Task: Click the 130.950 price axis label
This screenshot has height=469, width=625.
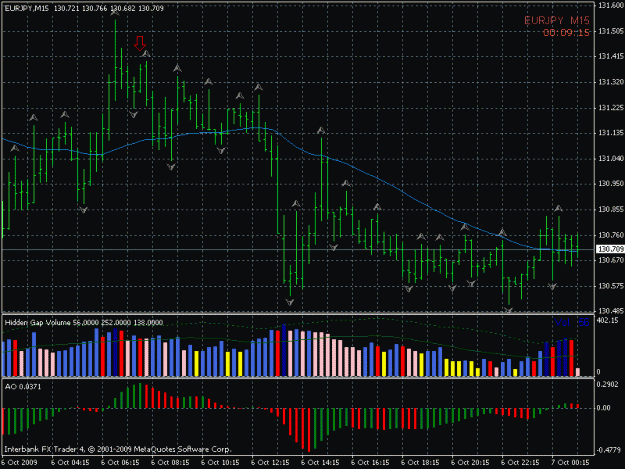Action: [611, 184]
